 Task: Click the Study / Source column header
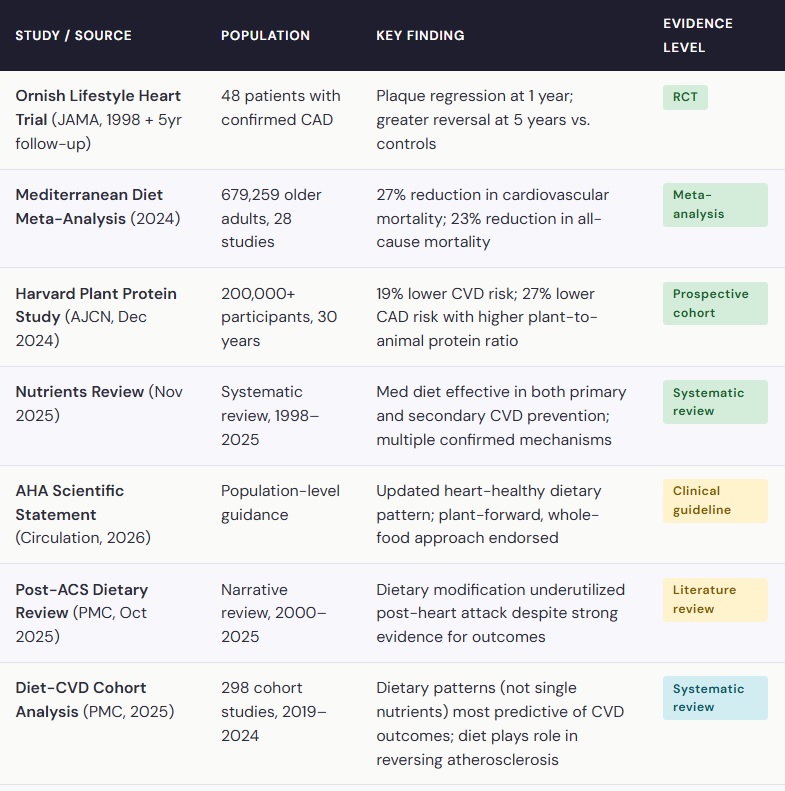pos(73,35)
